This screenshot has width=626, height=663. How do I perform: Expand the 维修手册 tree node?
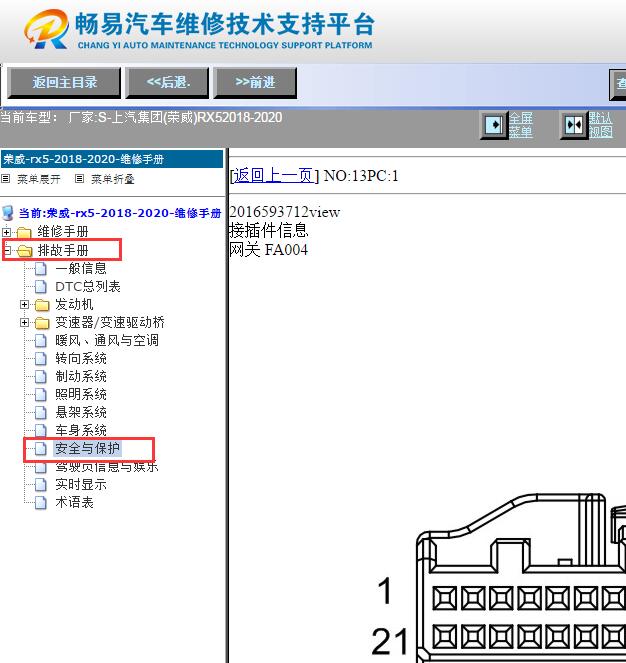tap(6, 232)
